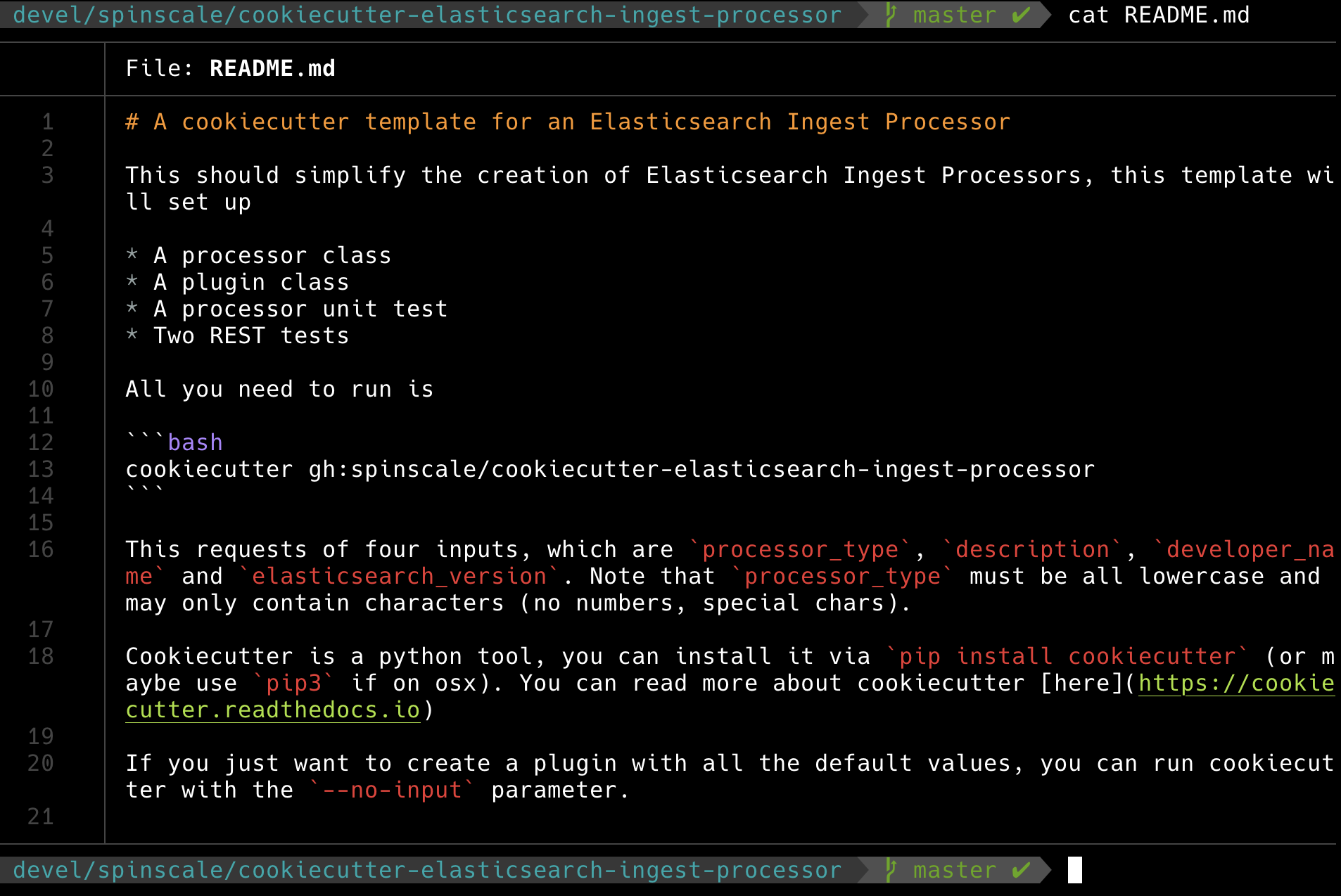Viewport: 1341px width, 896px height.
Task: Click the green checkmark in bottom prompt
Action: point(1021,870)
